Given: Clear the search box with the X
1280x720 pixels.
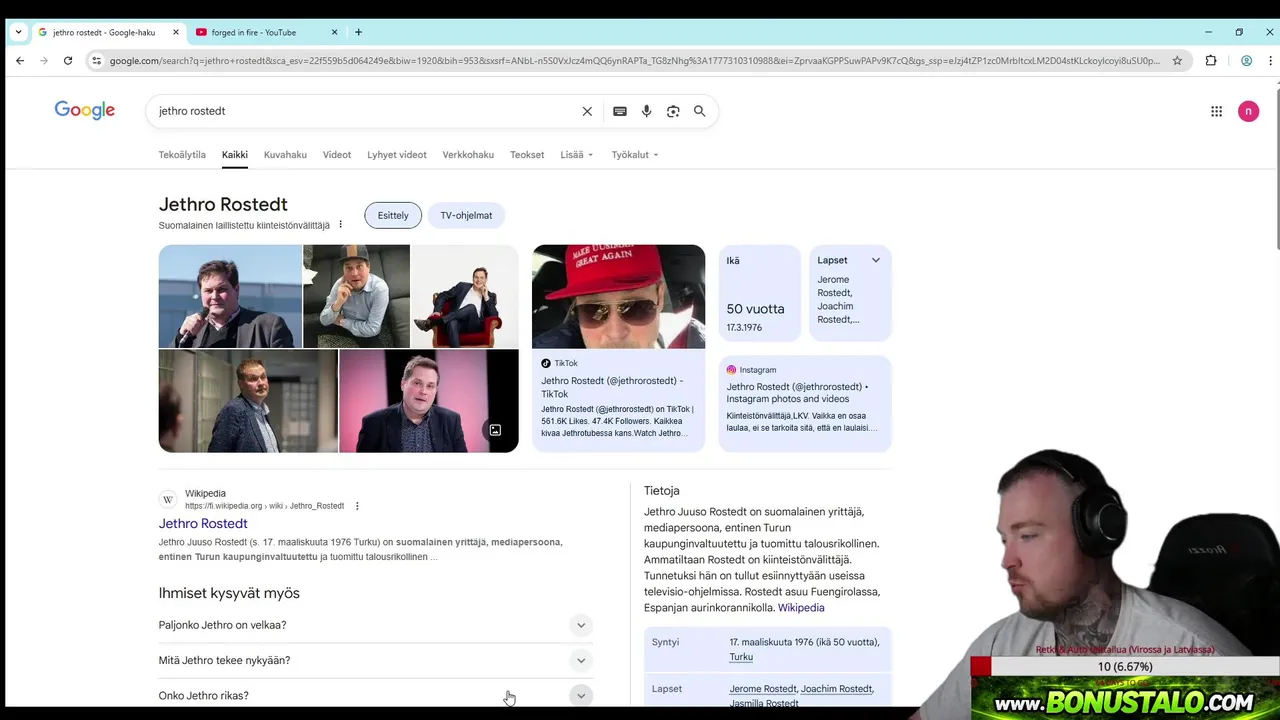Looking at the screenshot, I should coord(587,111).
